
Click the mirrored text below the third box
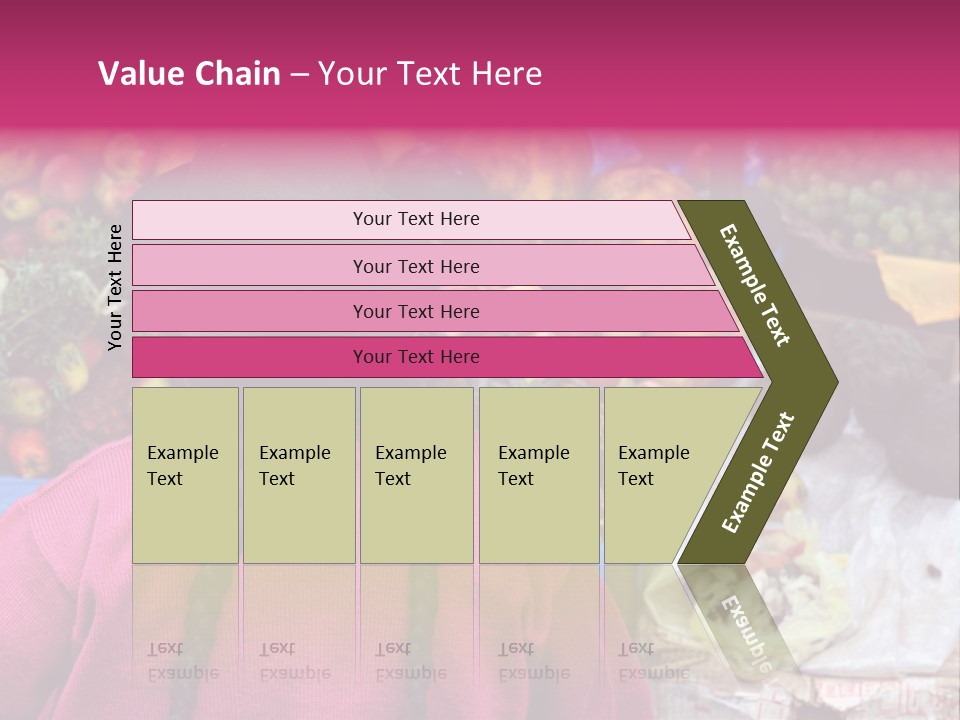[x=411, y=660]
